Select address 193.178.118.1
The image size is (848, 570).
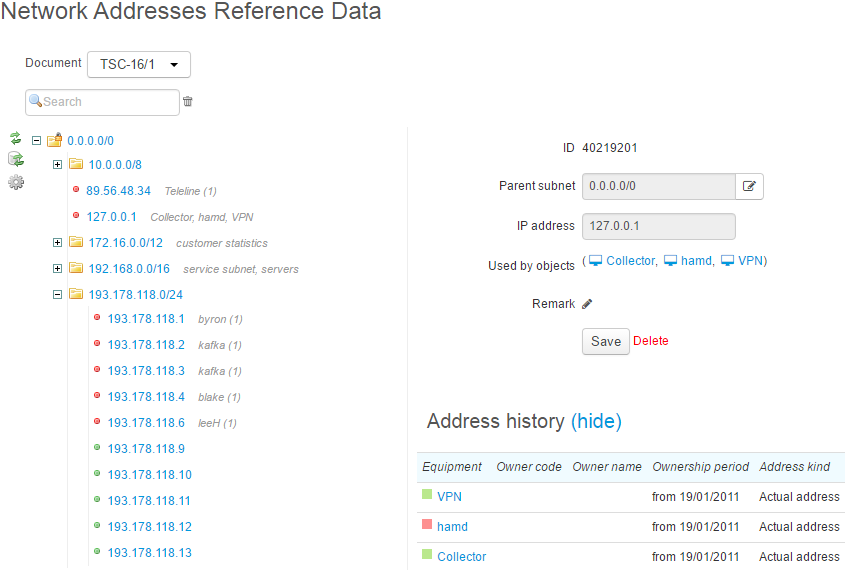146,319
